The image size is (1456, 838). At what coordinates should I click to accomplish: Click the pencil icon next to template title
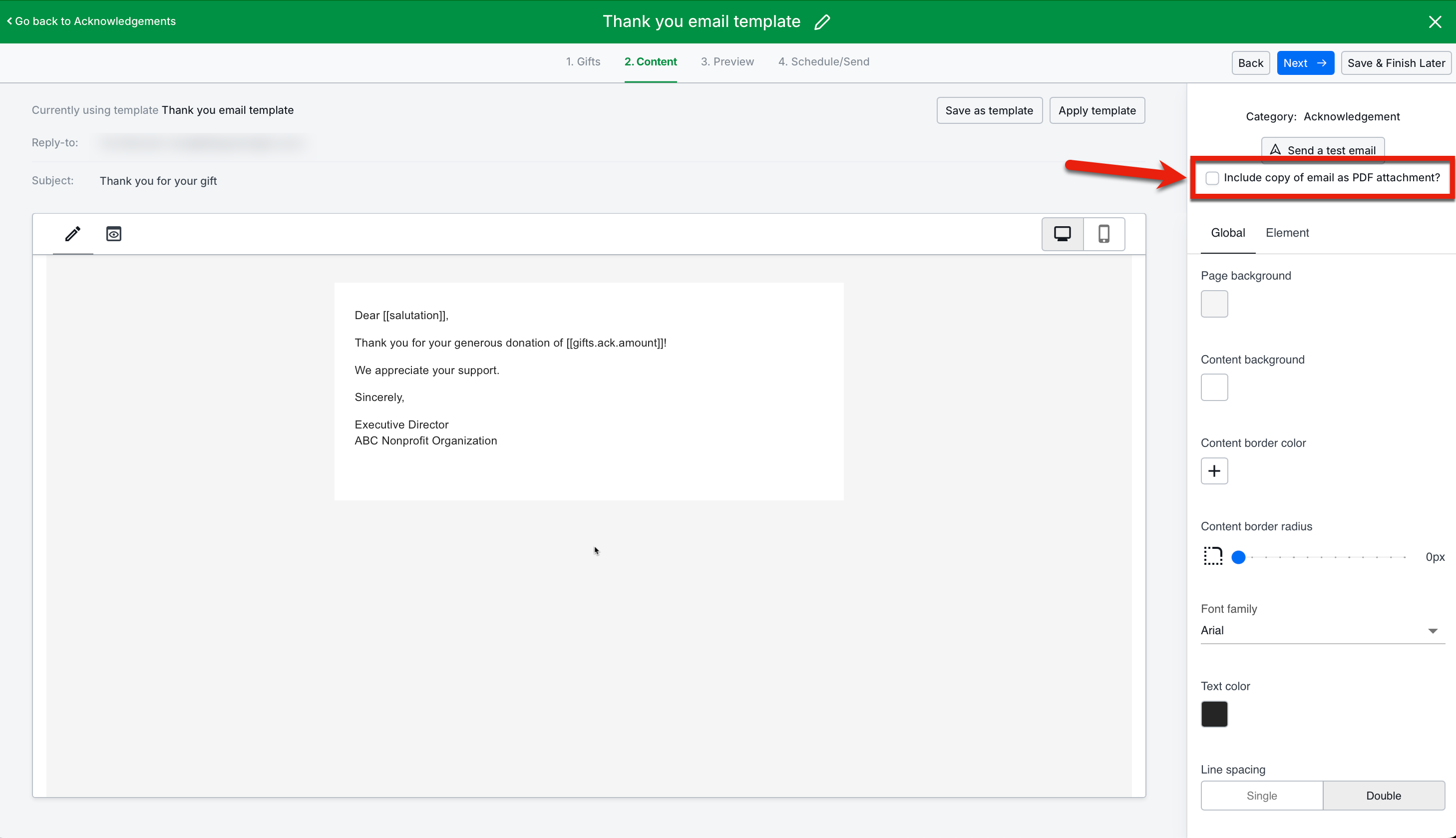pyautogui.click(x=822, y=22)
